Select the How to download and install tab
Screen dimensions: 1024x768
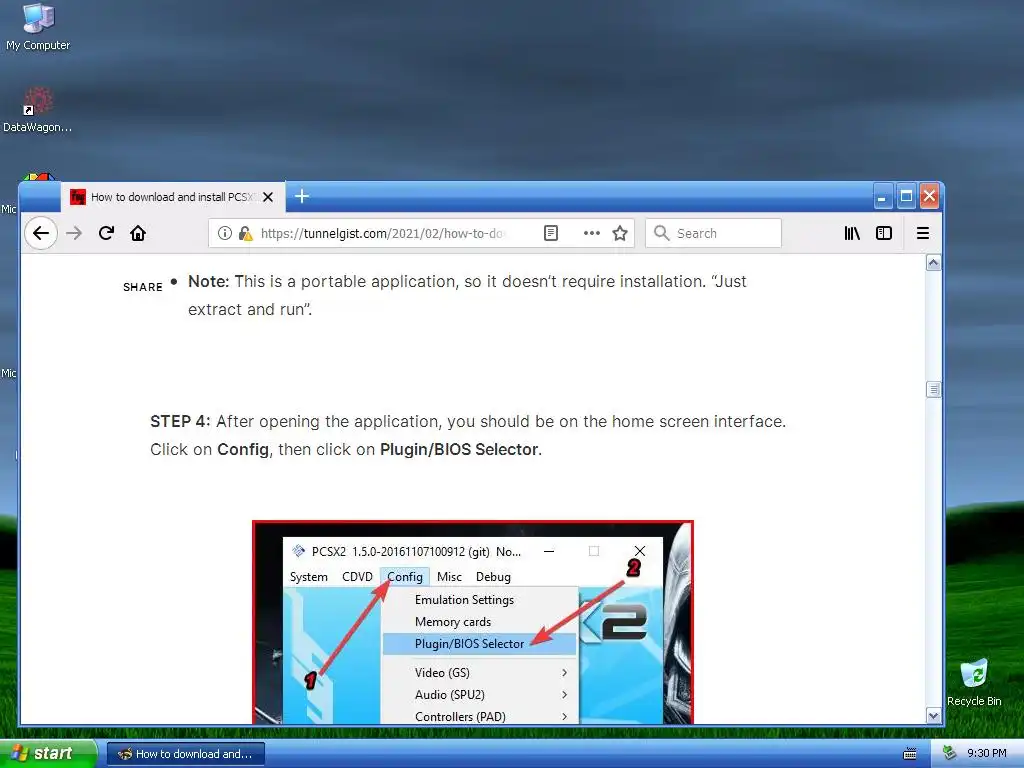click(173, 197)
